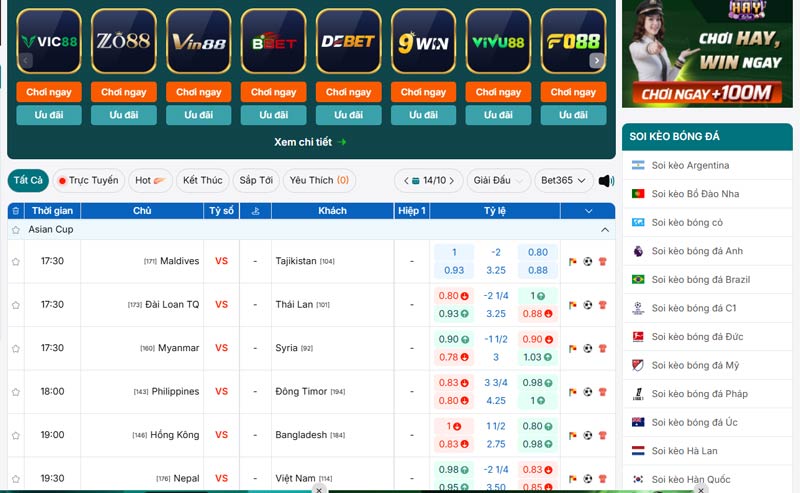This screenshot has height=493, width=800.
Task: Click the next date arrow beside 14/10
Action: point(453,181)
